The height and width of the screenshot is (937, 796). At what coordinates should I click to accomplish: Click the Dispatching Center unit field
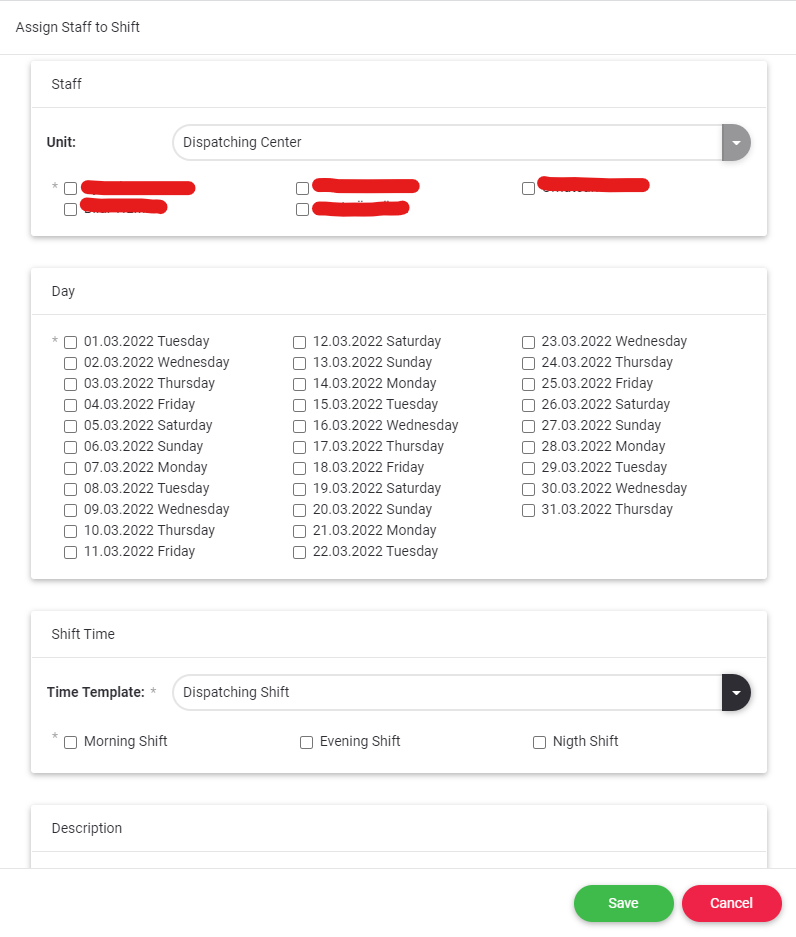point(446,143)
